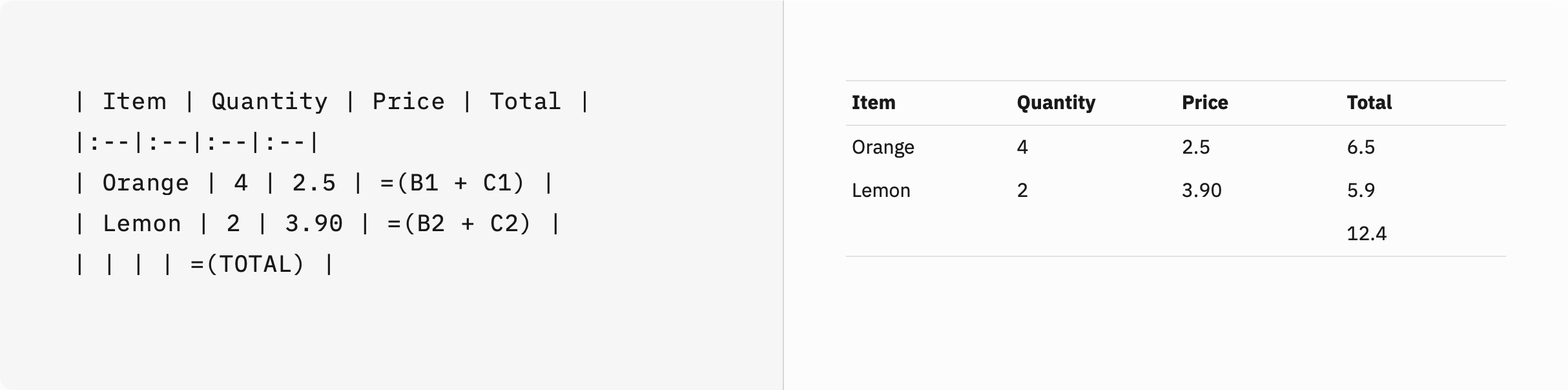Click the Item column header in preview
Viewport: 1568px width, 390px height.
click(873, 103)
